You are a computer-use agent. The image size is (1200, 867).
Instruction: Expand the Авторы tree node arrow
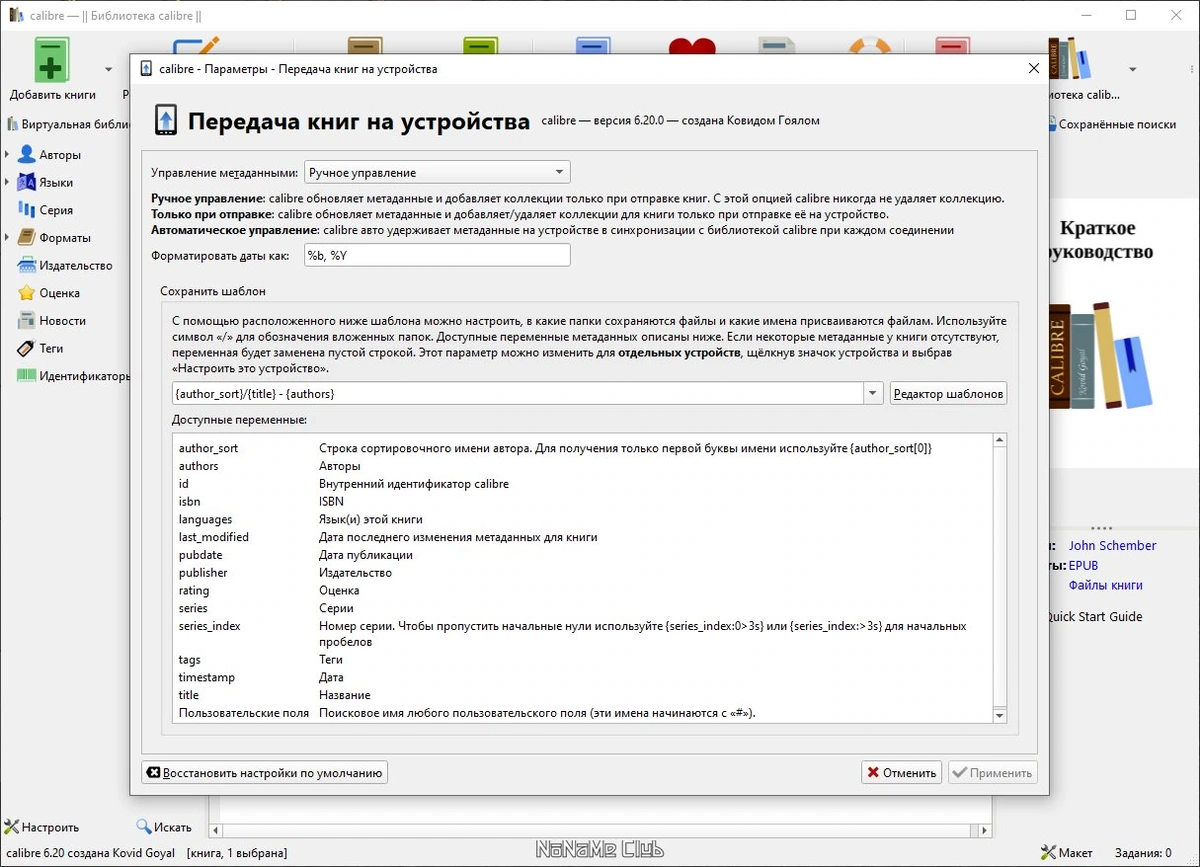pos(8,155)
